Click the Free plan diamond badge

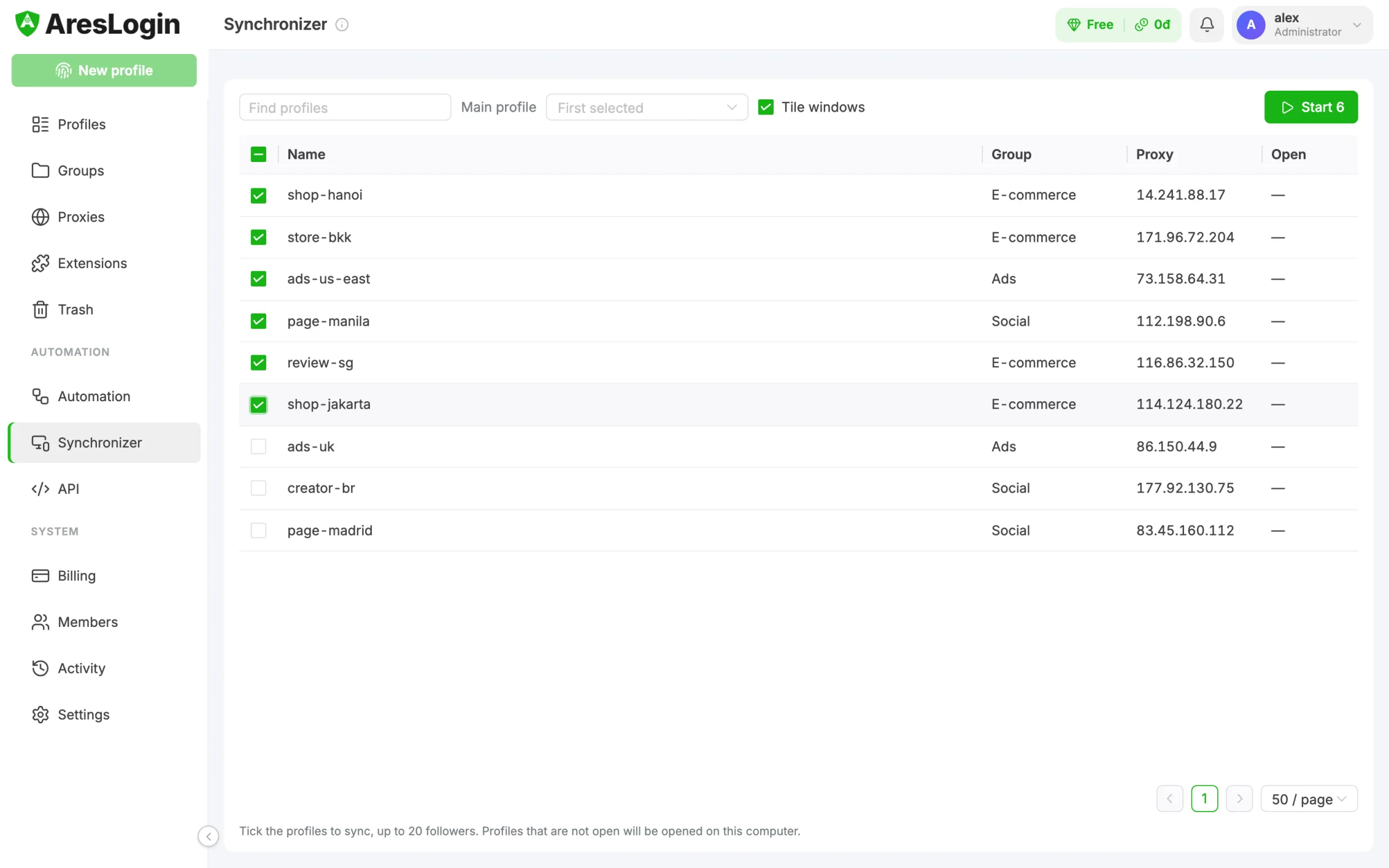pyautogui.click(x=1090, y=25)
